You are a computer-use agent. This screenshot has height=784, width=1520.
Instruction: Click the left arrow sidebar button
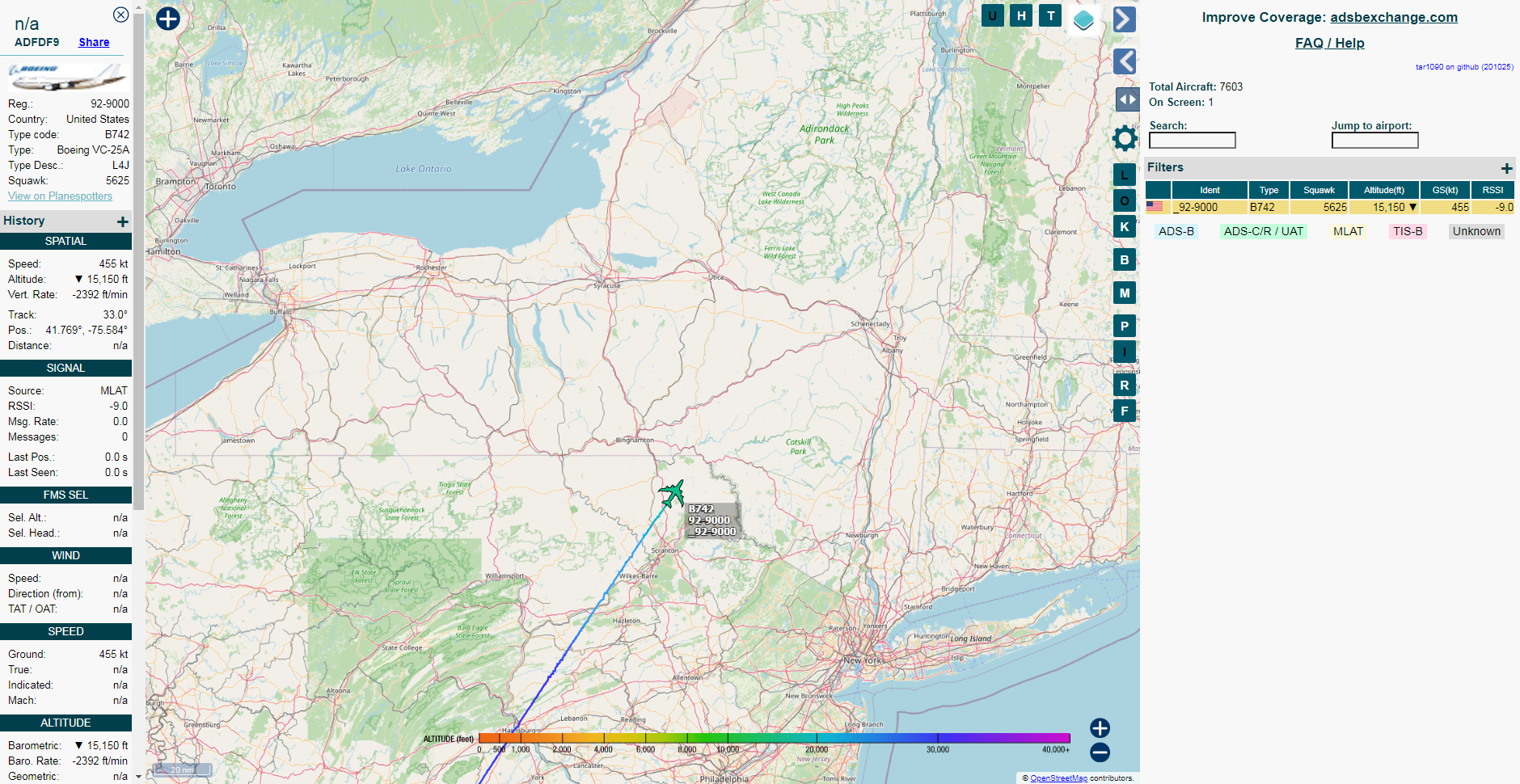1125,61
